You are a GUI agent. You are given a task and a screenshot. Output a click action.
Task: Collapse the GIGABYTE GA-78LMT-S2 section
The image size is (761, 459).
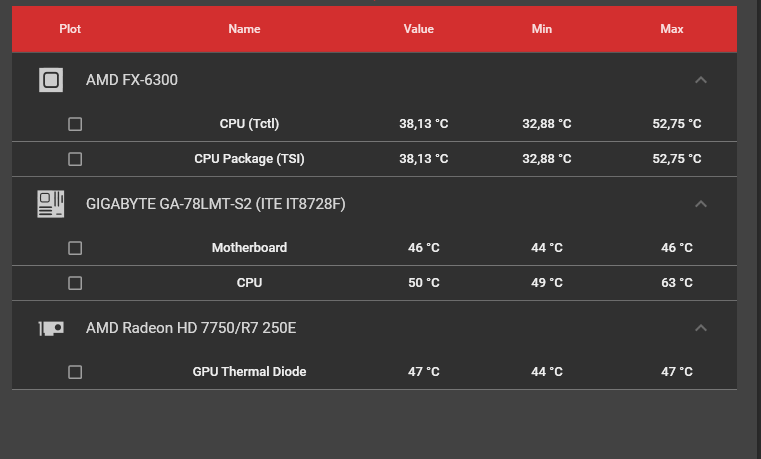[x=701, y=204]
